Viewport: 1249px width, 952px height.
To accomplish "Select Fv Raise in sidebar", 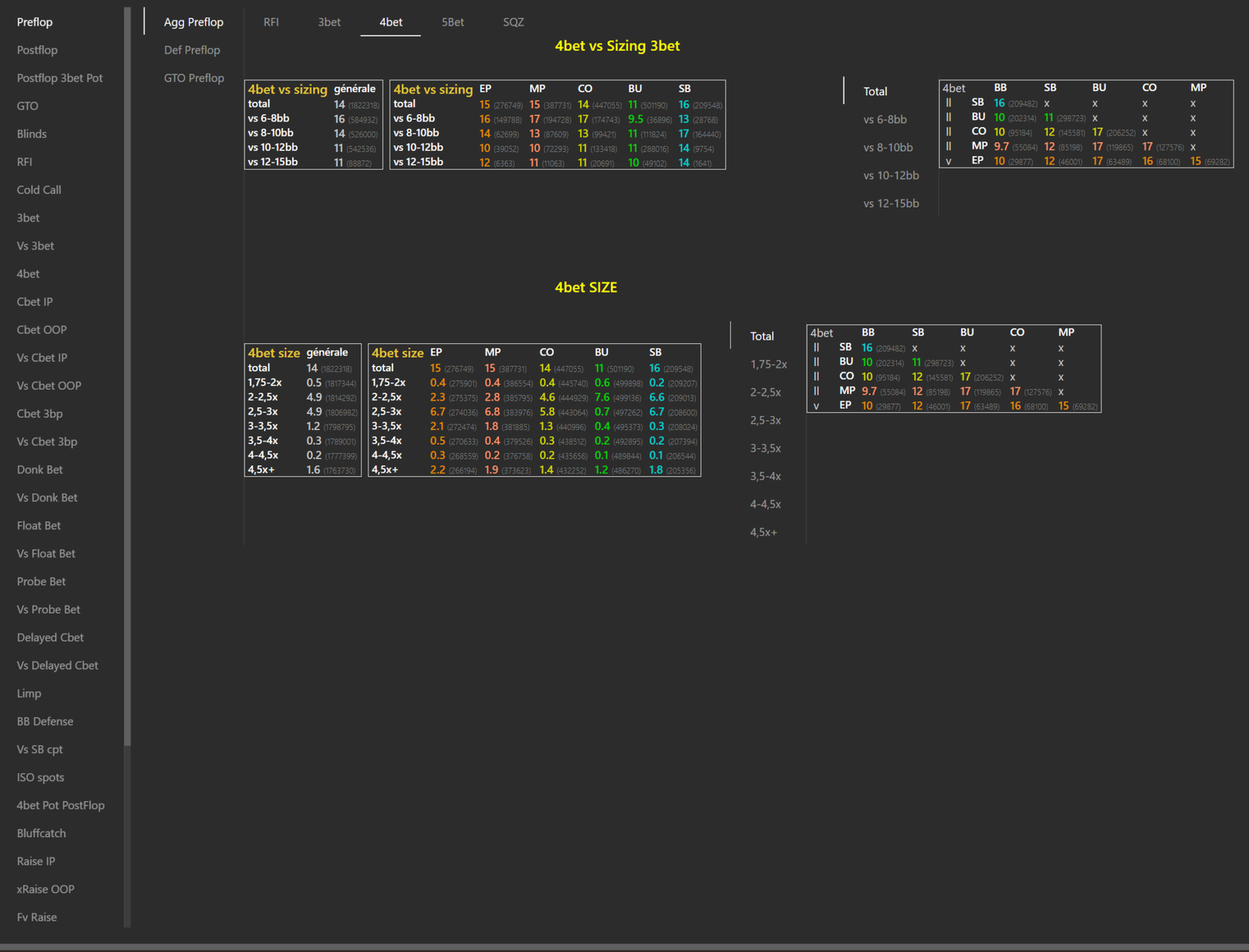I will (37, 918).
